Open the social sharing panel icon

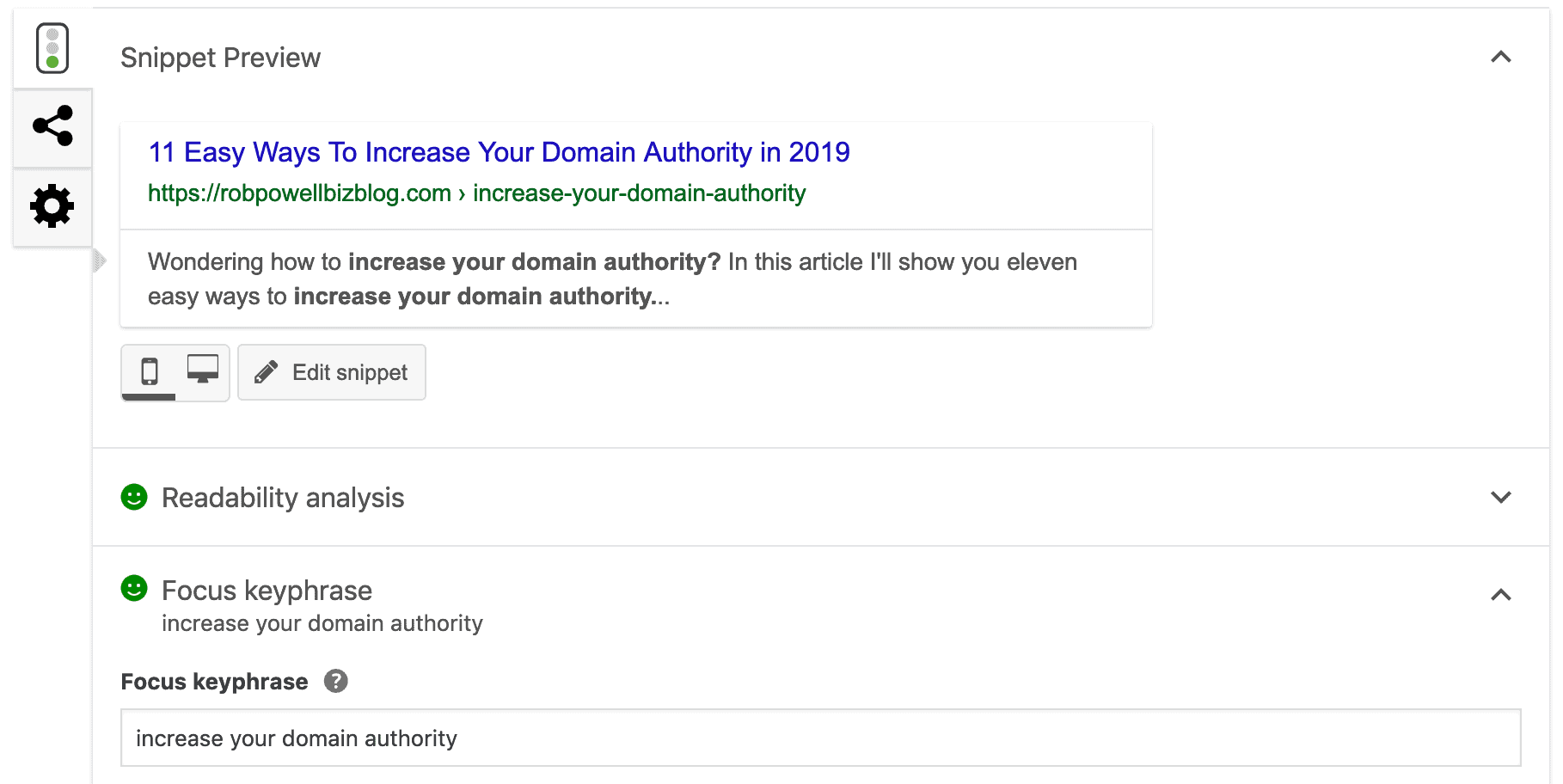[x=52, y=127]
